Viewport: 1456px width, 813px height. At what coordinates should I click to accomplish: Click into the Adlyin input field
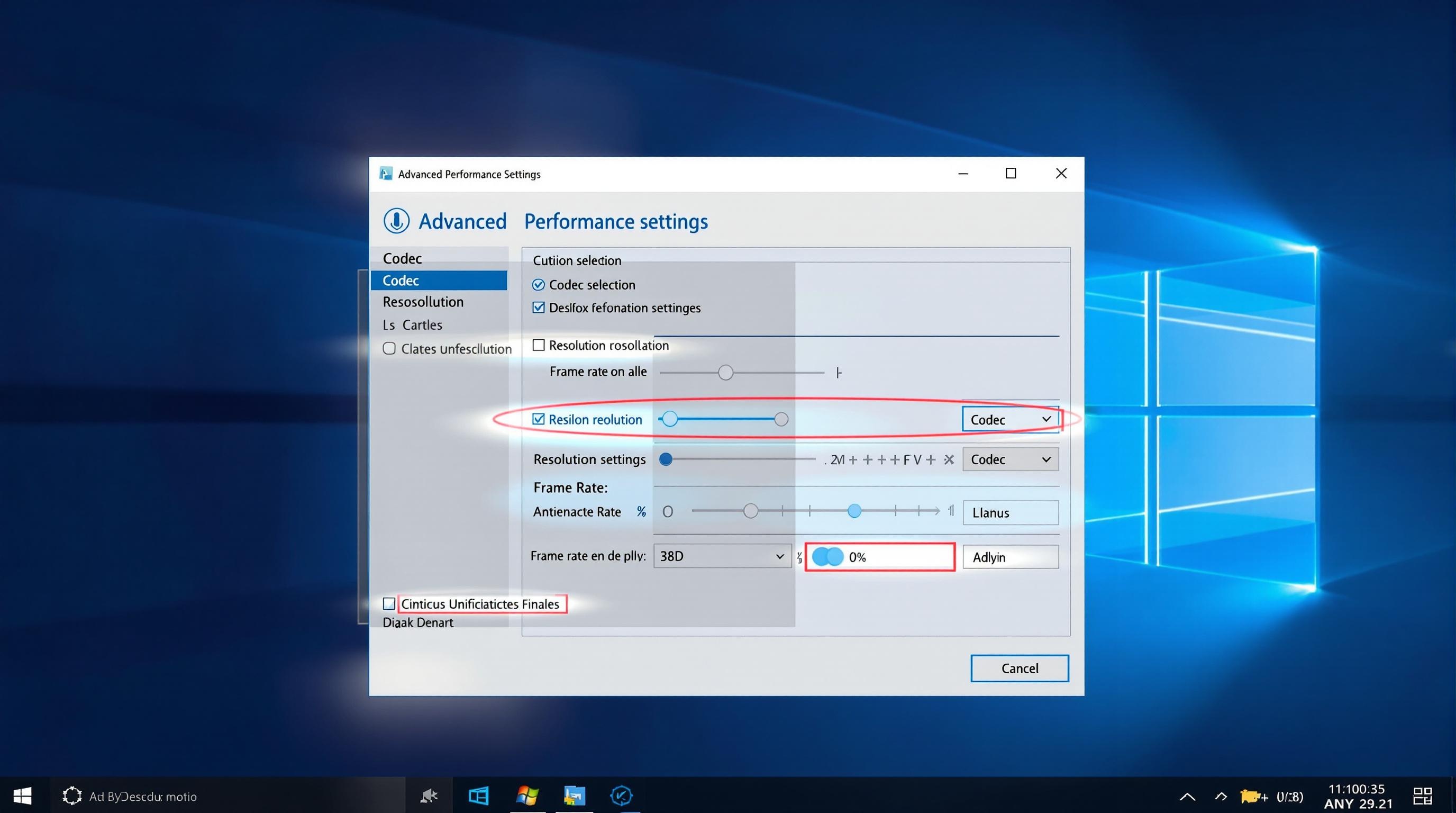[x=1011, y=557]
